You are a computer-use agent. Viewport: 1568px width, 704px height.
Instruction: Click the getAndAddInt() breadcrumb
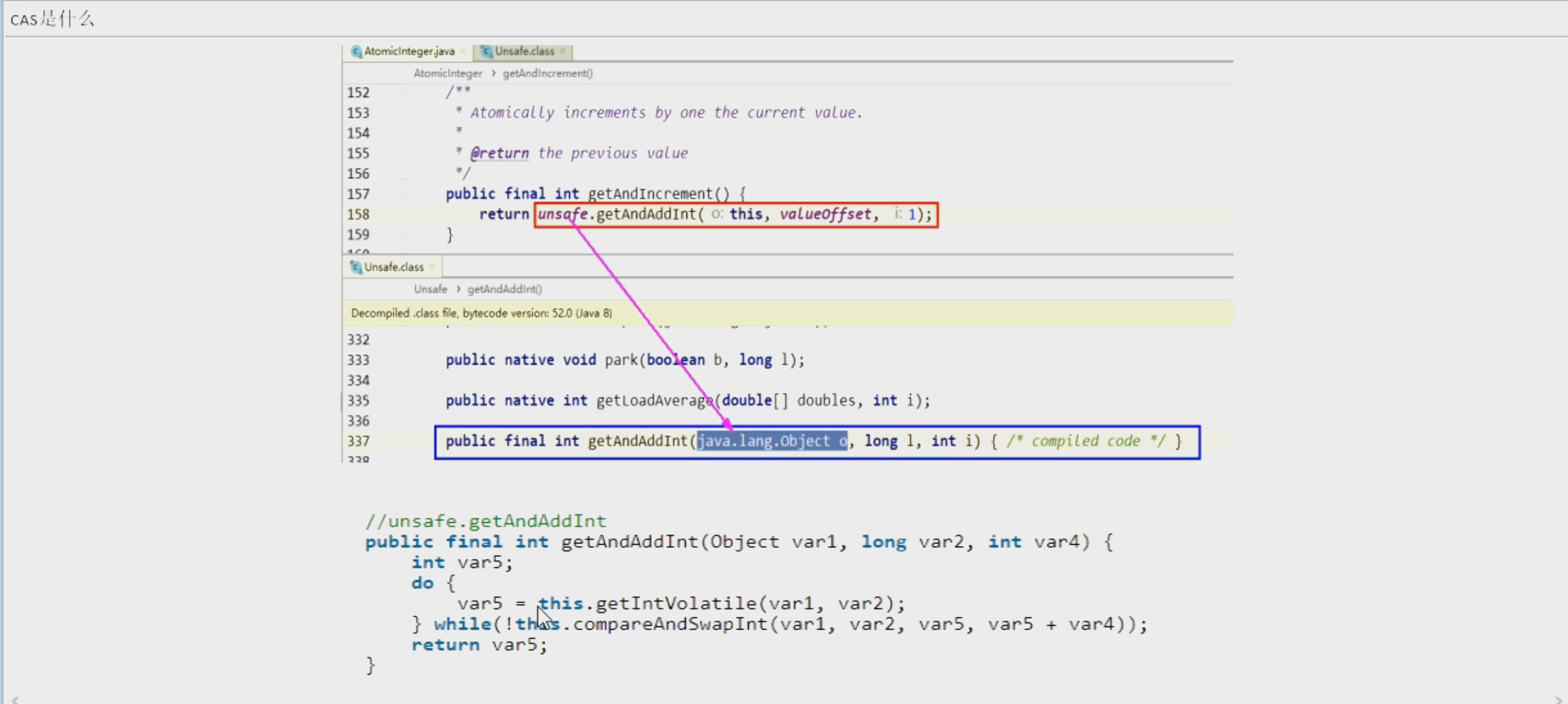504,289
